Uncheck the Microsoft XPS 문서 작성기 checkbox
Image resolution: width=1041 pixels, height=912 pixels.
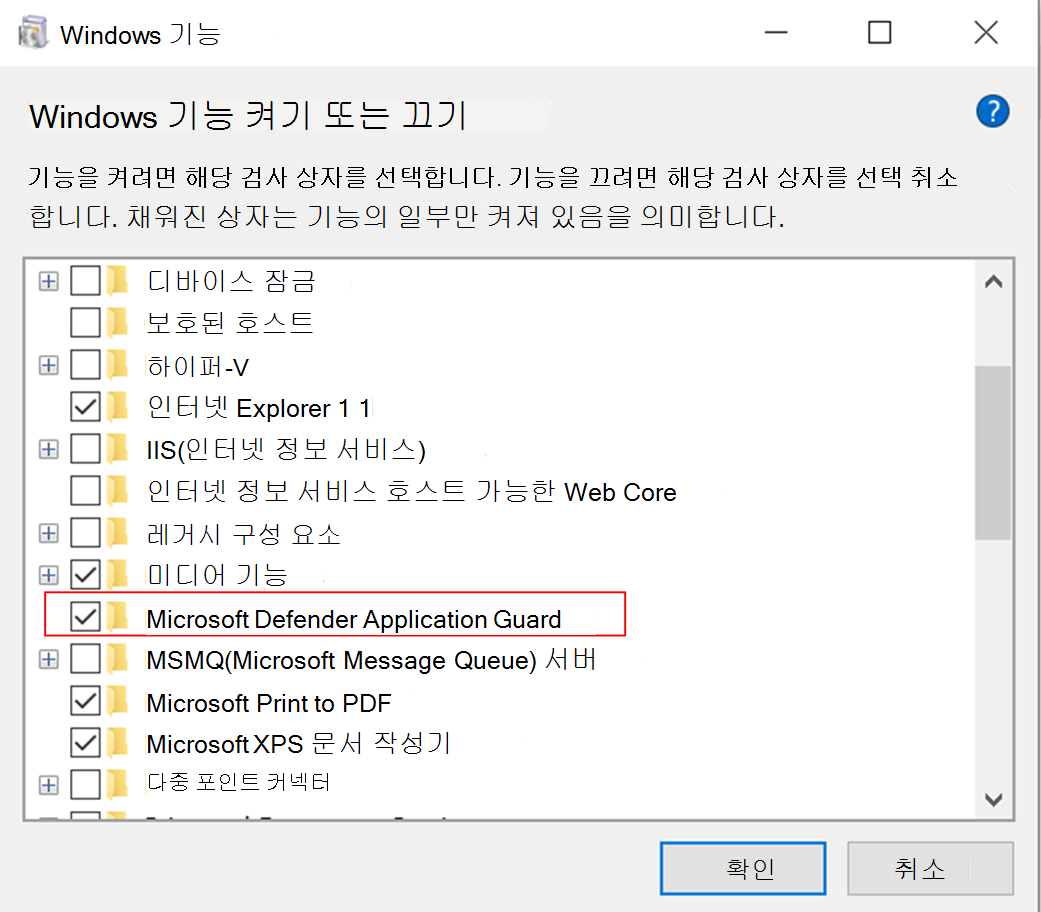click(85, 743)
